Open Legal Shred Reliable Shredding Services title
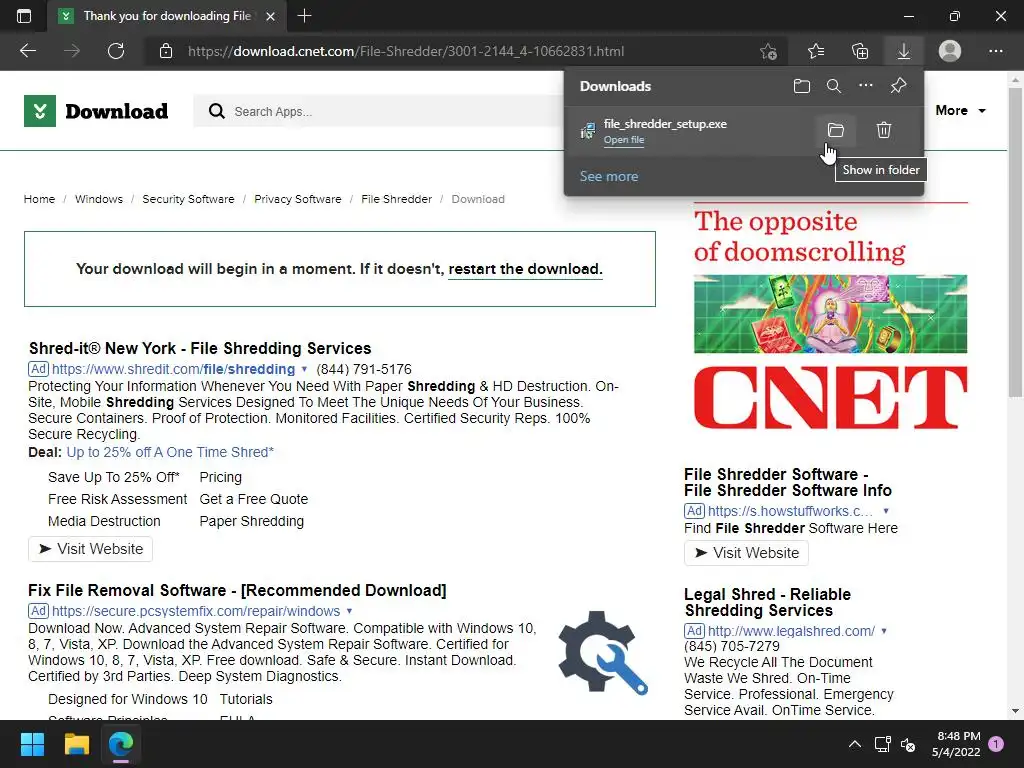This screenshot has width=1024, height=768. (x=767, y=602)
